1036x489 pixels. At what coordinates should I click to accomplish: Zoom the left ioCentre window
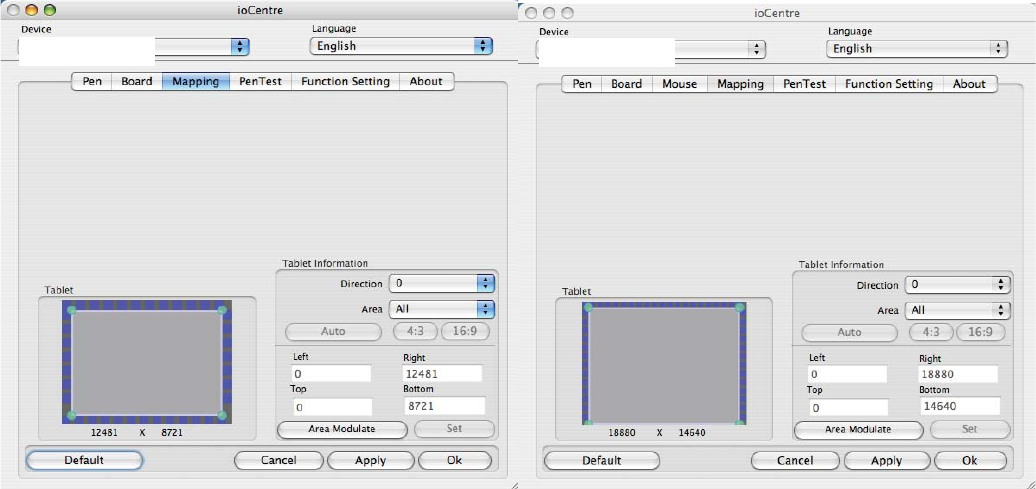point(50,10)
